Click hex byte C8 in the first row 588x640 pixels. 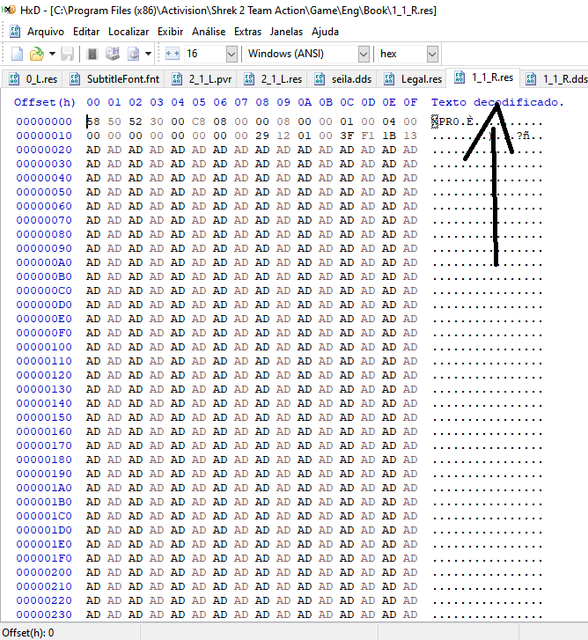(199, 122)
